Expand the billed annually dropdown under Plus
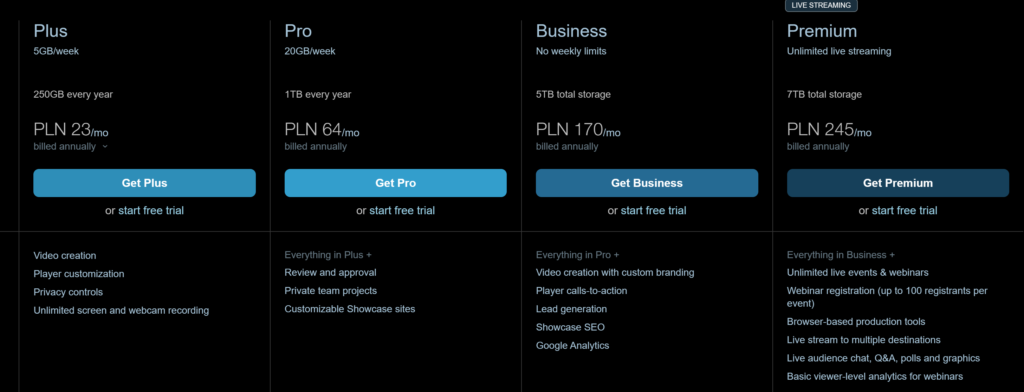1024x392 pixels. (x=71, y=146)
